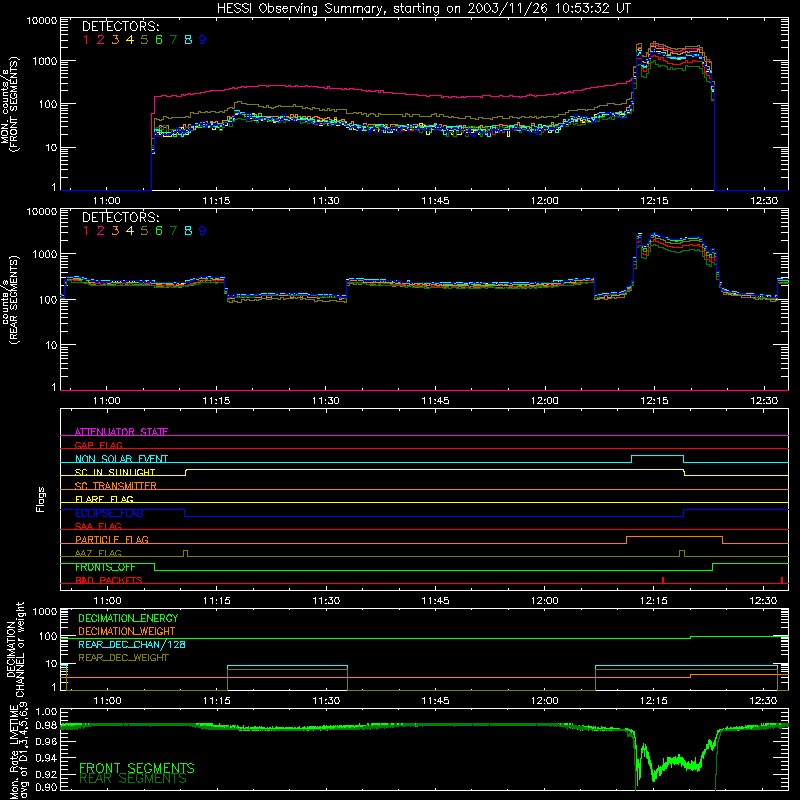800x800 pixels.
Task: Click red BAD_PACKETS marker near 12:16
Action: click(662, 580)
